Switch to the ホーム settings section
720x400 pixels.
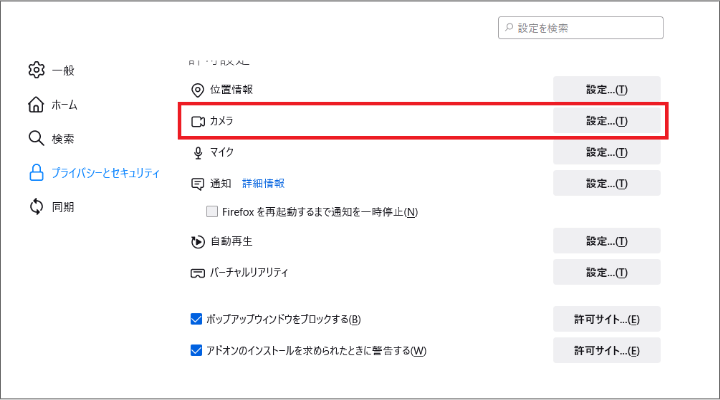coord(64,104)
